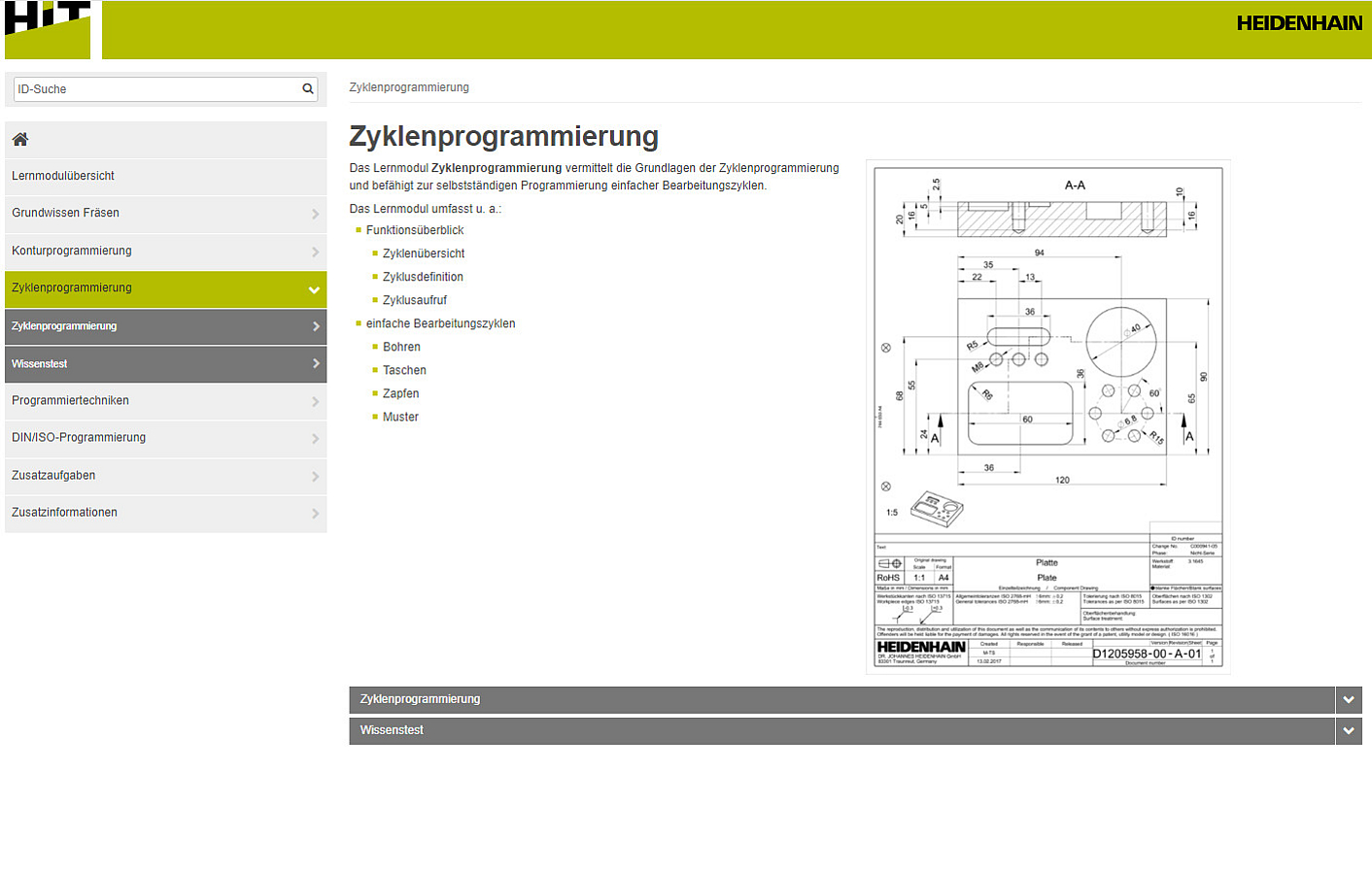The height and width of the screenshot is (875, 1372).
Task: Click the Zyklenprogrammierung page heading
Action: tap(503, 136)
